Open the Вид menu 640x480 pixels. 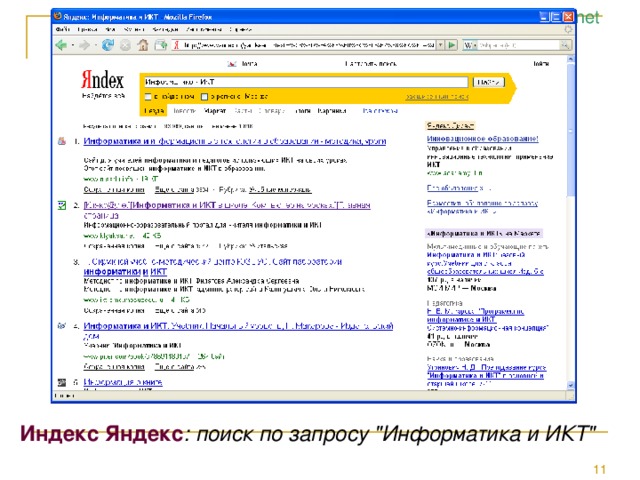110,29
